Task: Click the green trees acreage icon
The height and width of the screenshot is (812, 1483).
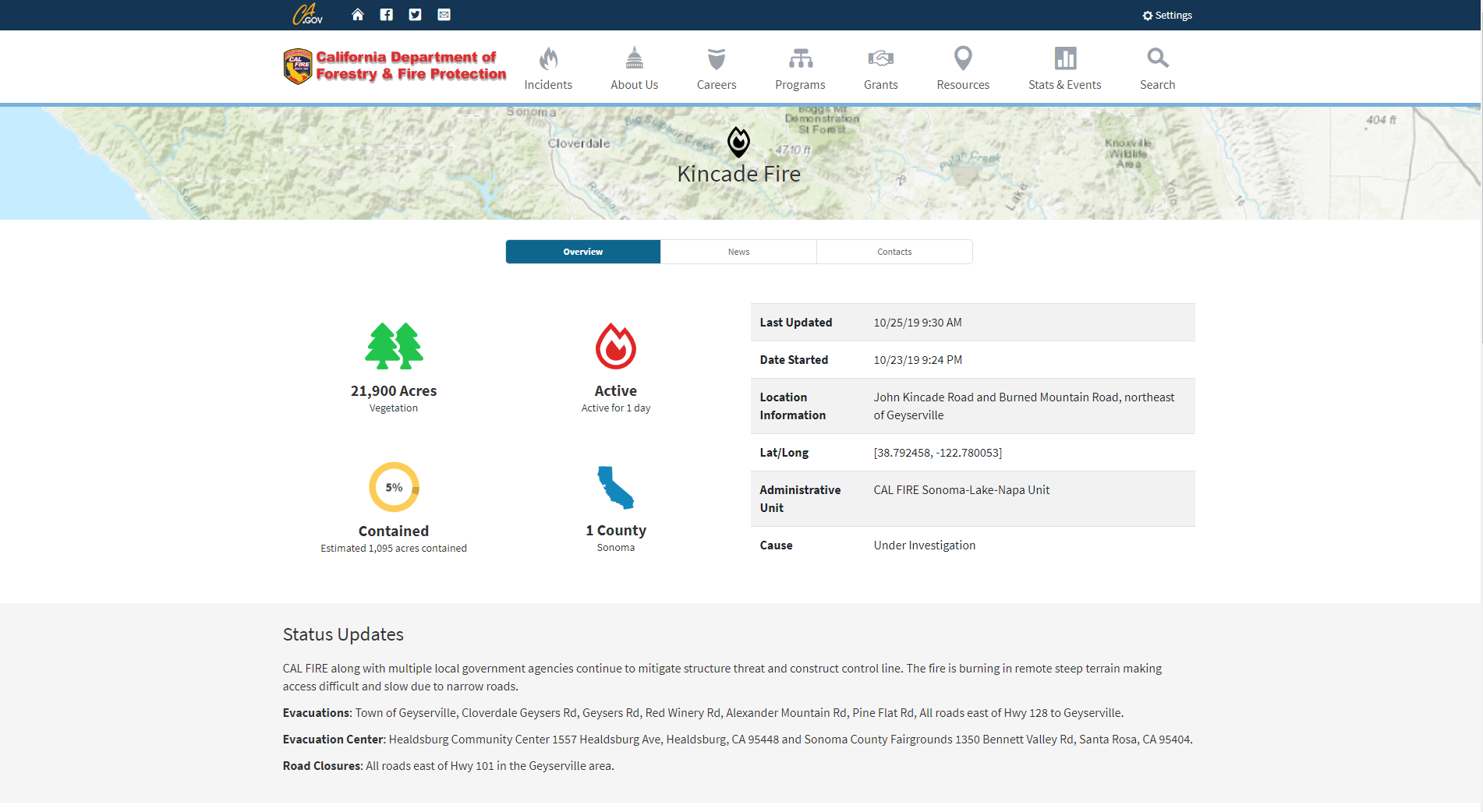Action: coord(395,346)
